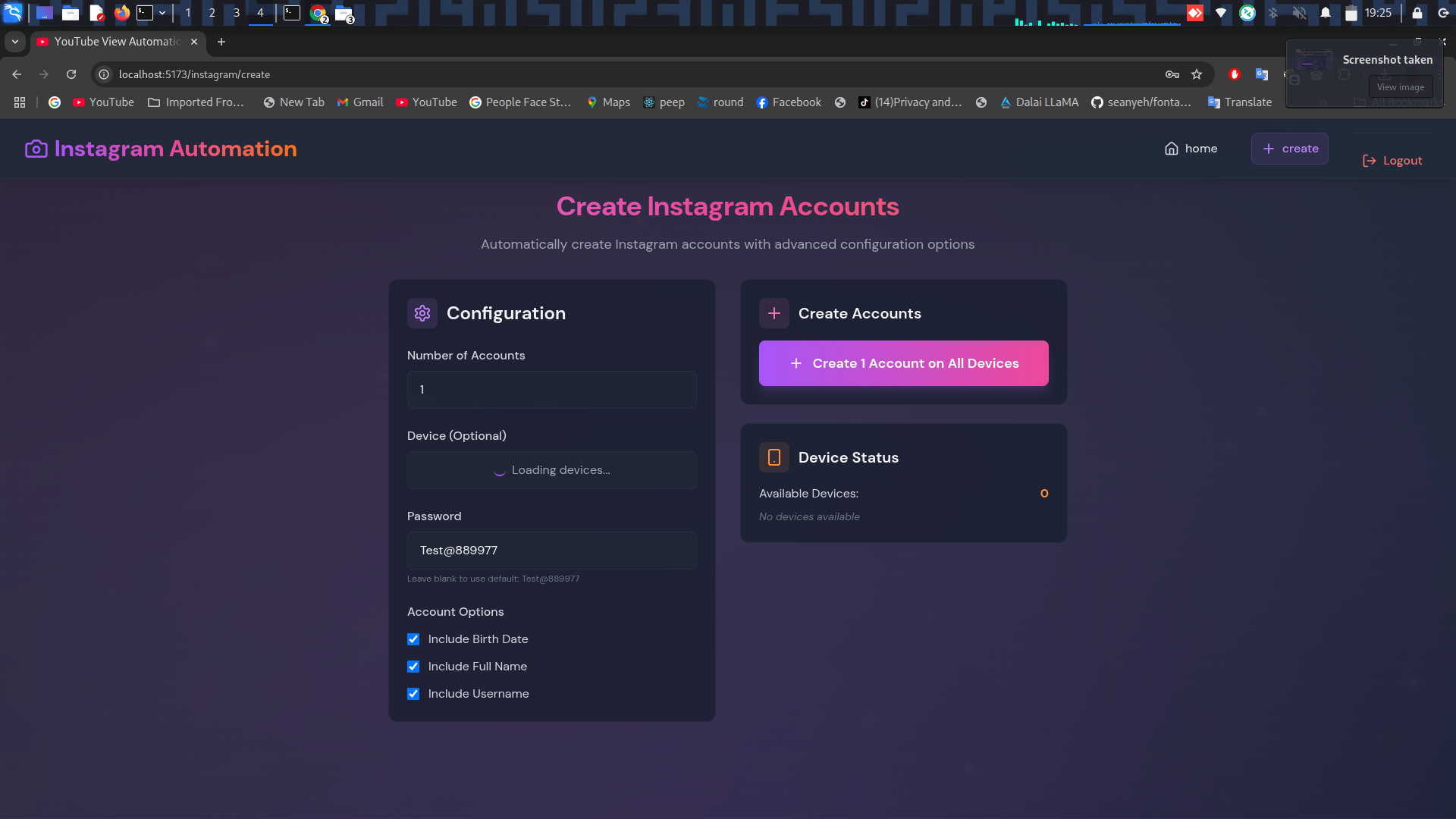Open the file manager from the top panel
The image size is (1456, 819).
[71, 13]
